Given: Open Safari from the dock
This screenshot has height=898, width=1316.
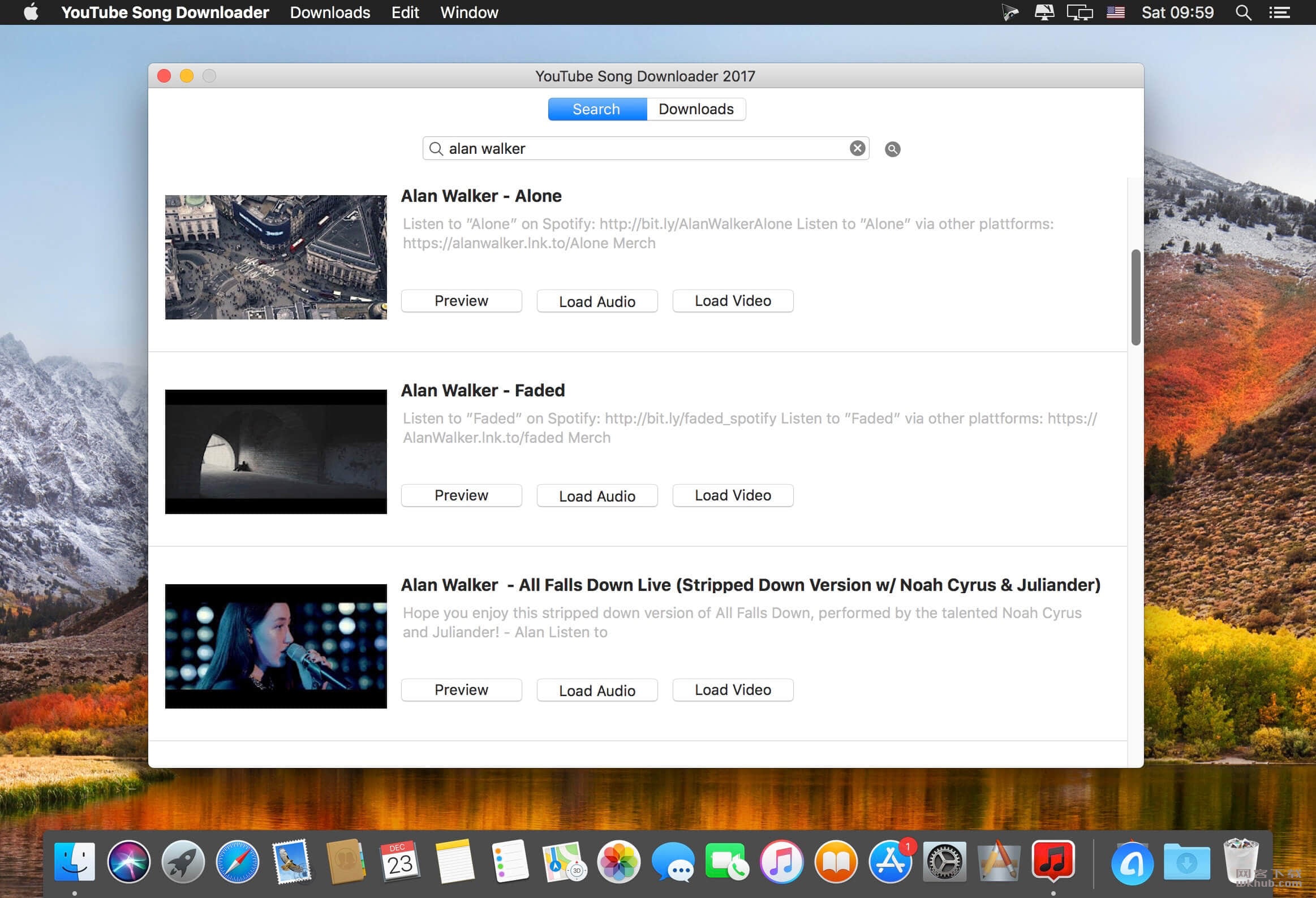Looking at the screenshot, I should pos(238,862).
